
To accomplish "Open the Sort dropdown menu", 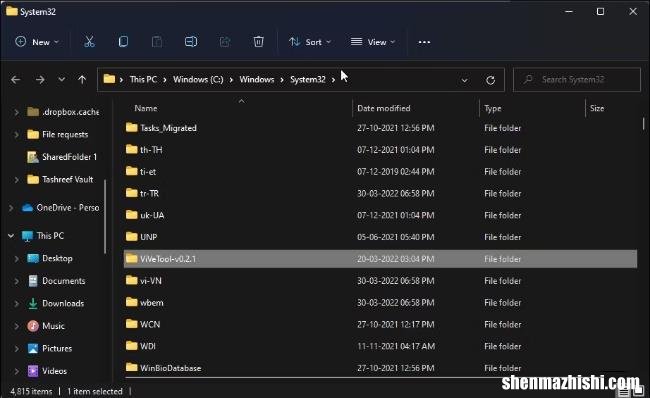I will (x=310, y=42).
